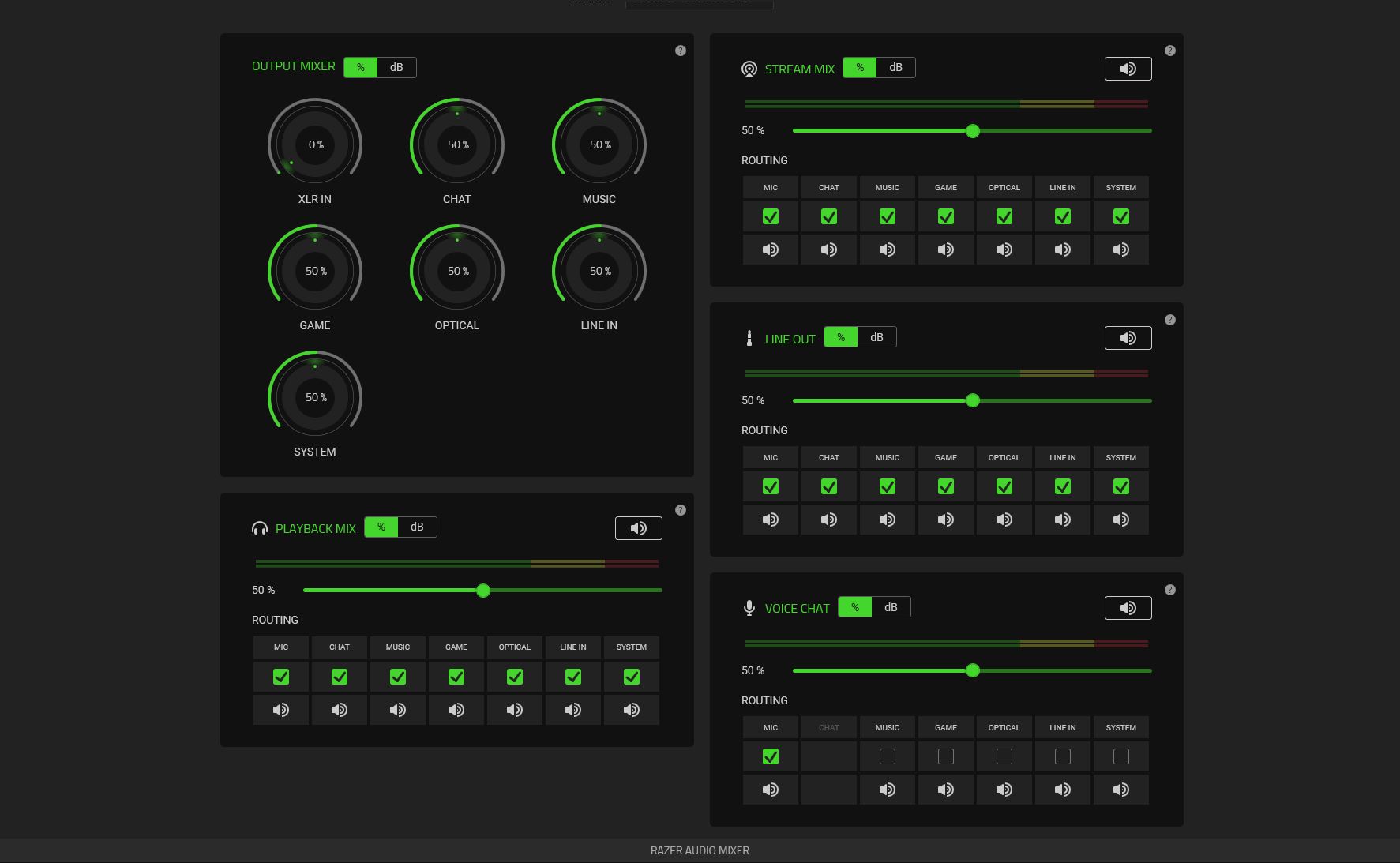
Task: Click the dB button in Playback Mix
Action: point(417,527)
